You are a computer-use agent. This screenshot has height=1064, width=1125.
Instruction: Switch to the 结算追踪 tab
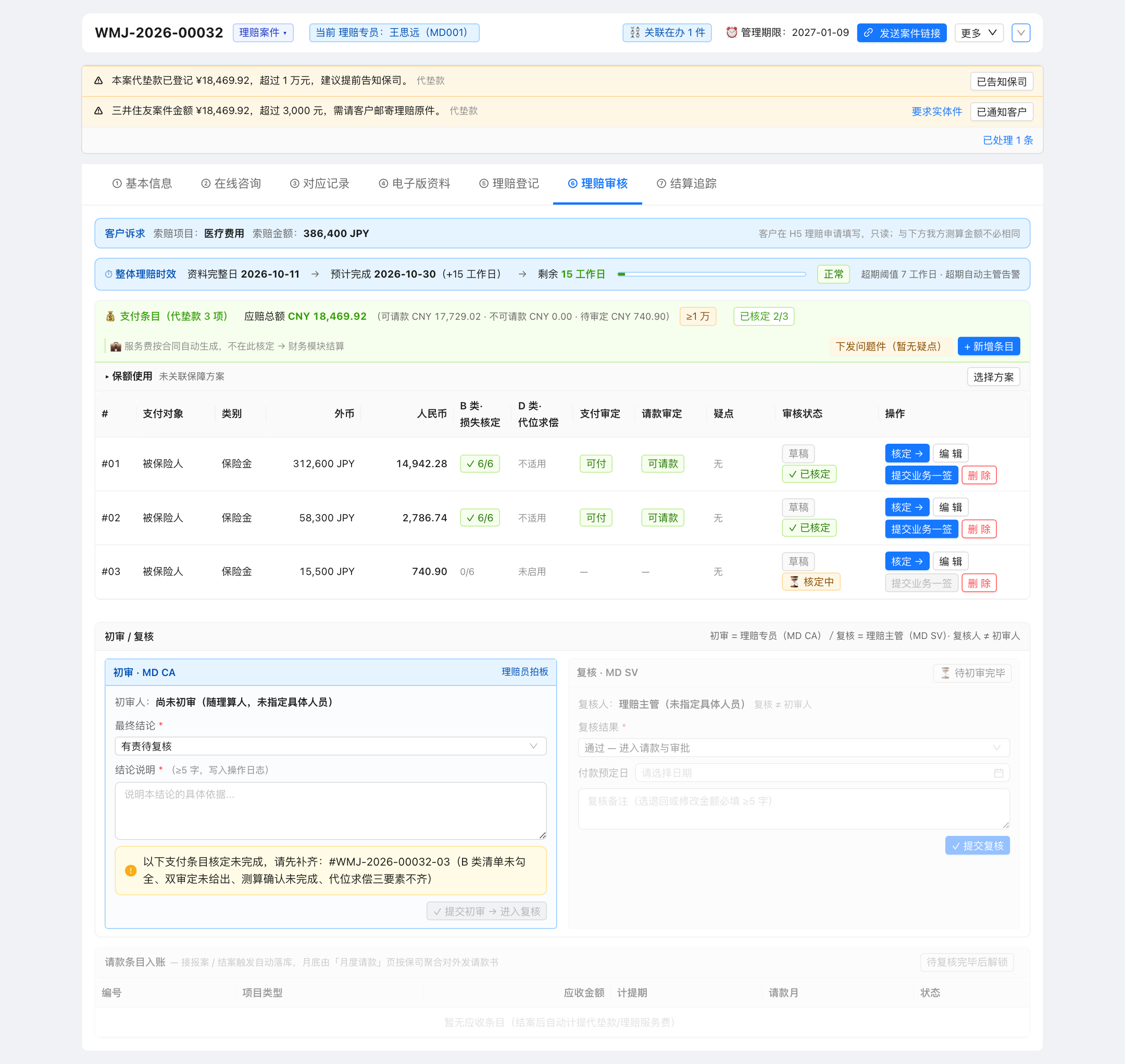[686, 184]
